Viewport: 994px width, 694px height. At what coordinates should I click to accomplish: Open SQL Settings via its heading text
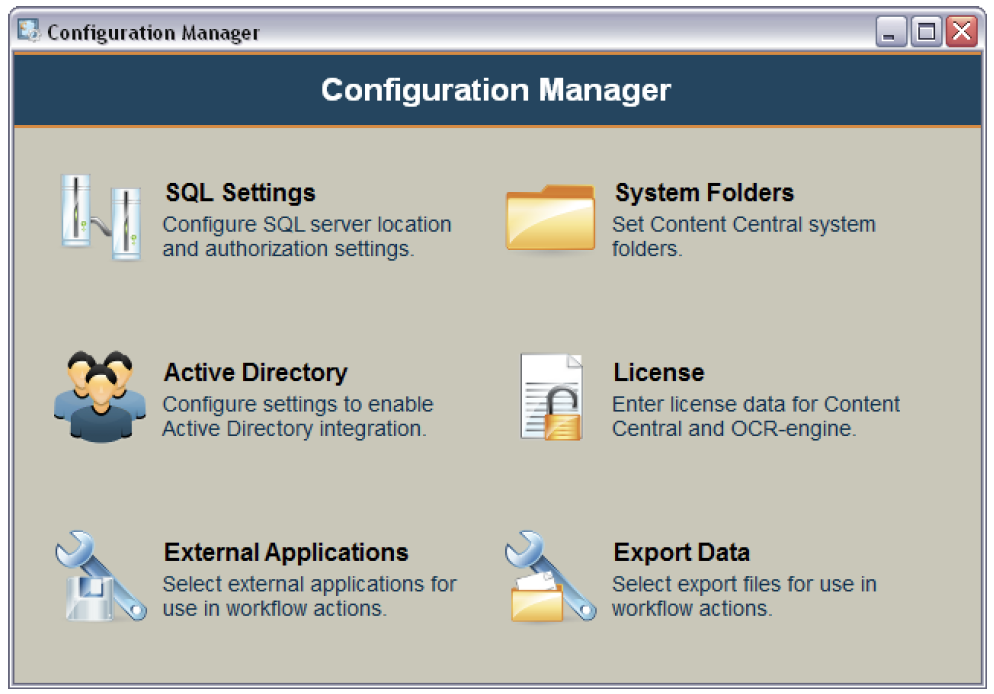pyautogui.click(x=240, y=193)
